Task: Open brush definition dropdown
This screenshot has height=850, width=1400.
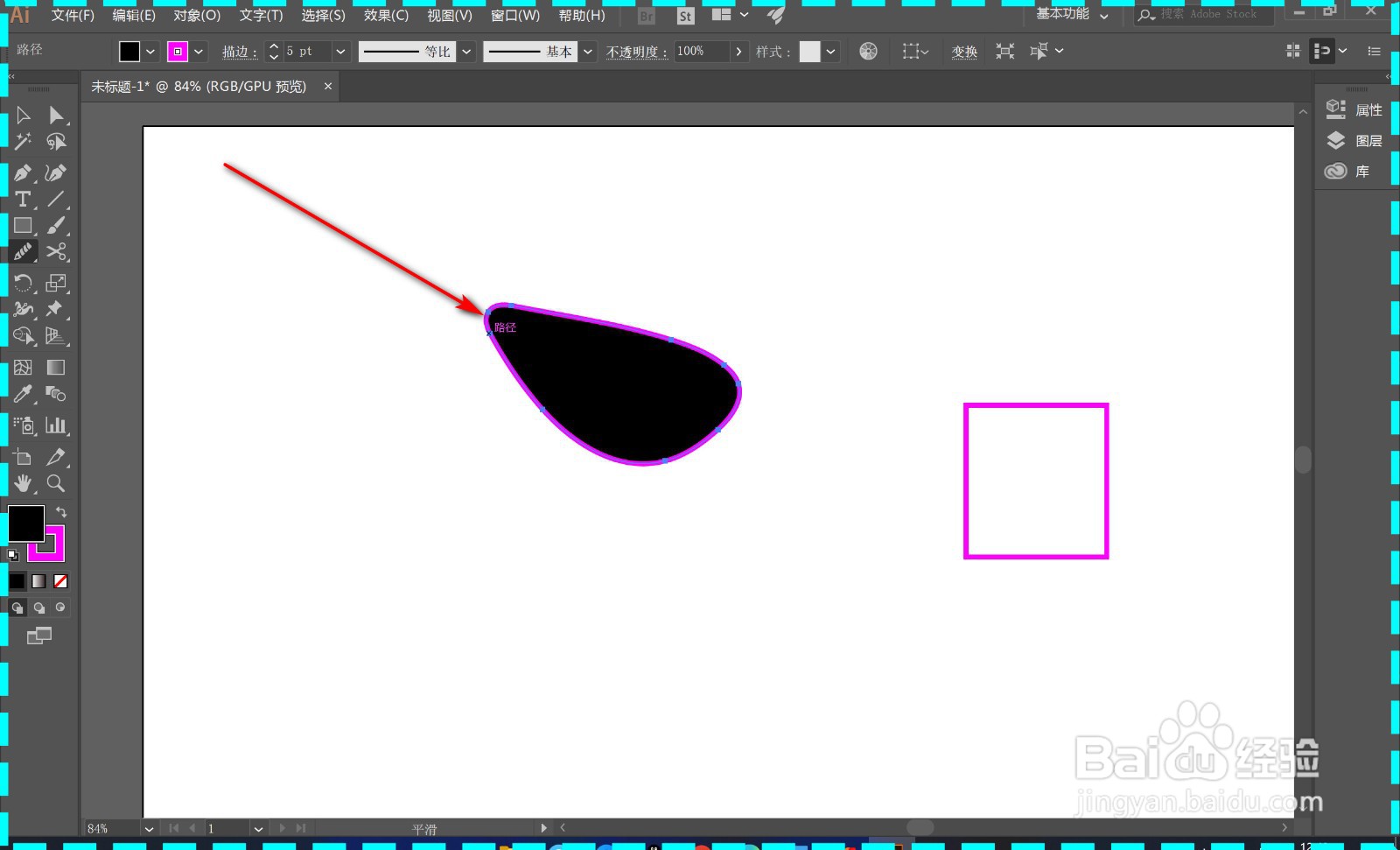Action: pyautogui.click(x=588, y=52)
